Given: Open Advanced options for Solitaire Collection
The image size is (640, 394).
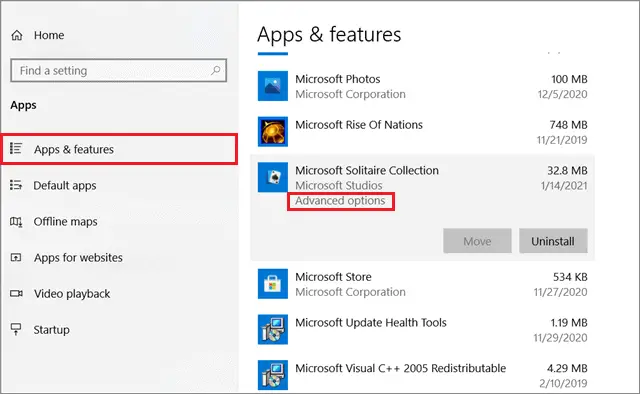Looking at the screenshot, I should coord(340,201).
